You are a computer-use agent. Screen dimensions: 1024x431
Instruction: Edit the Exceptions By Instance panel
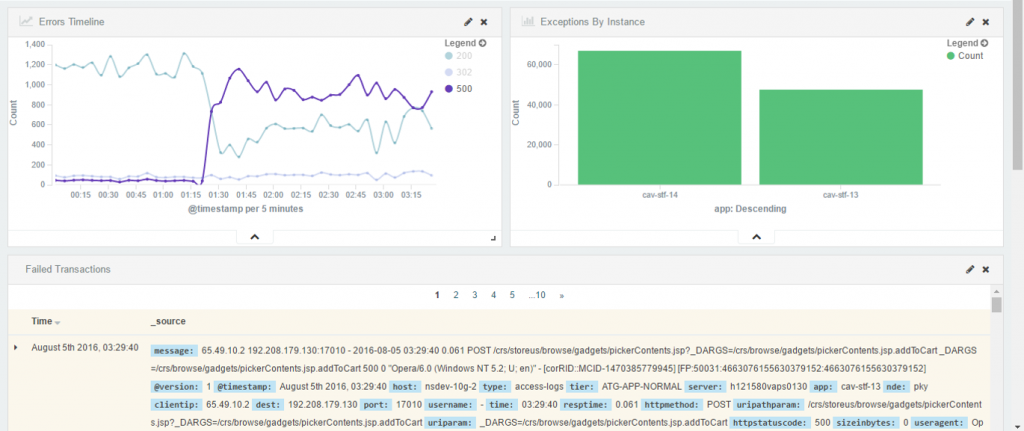pos(970,22)
